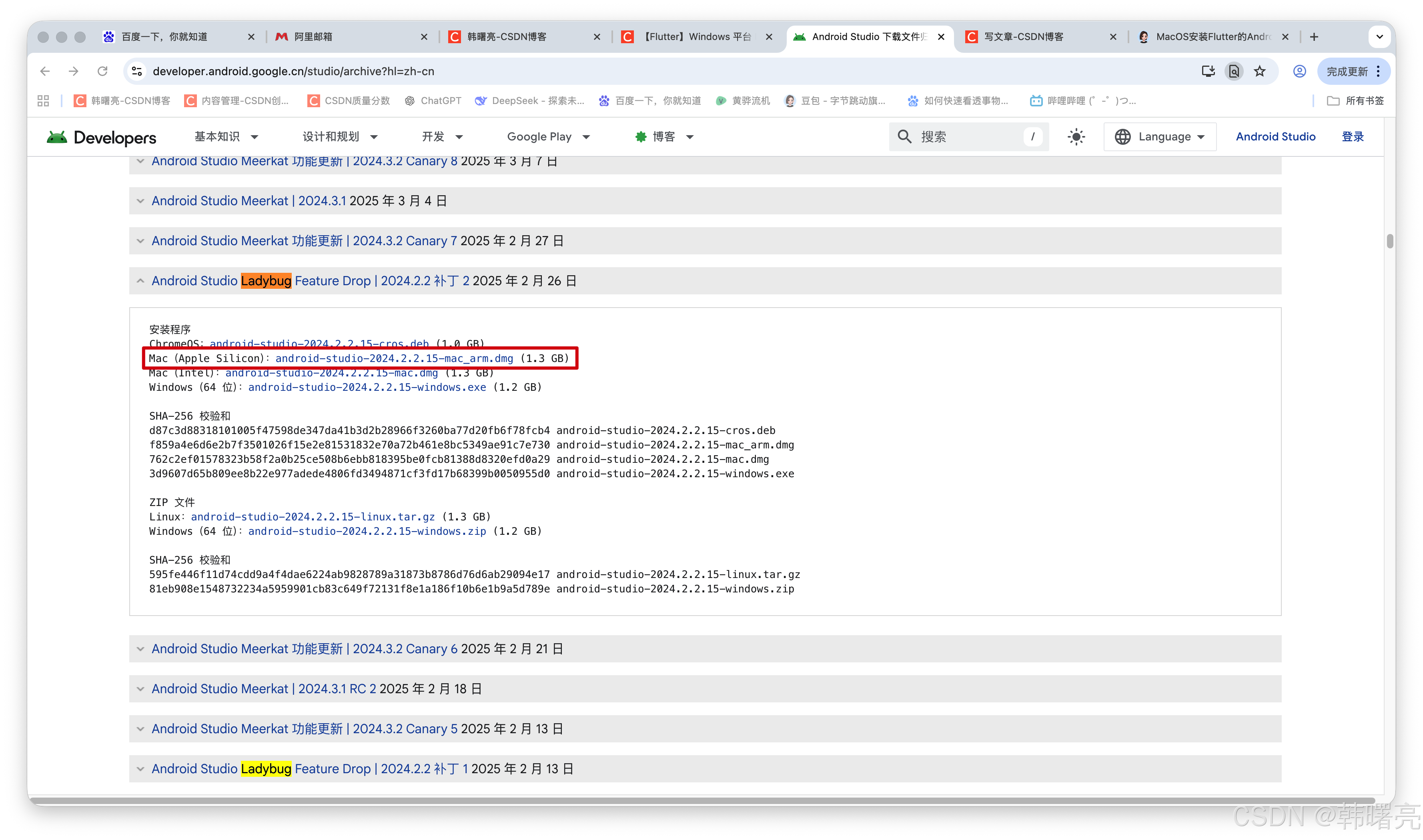This screenshot has height=840, width=1423.
Task: Open the tab search dropdown arrow
Action: [x=1379, y=37]
